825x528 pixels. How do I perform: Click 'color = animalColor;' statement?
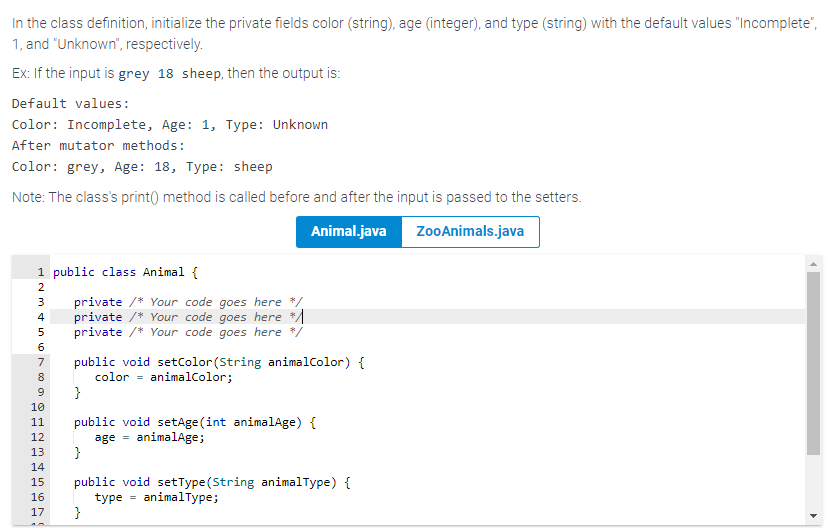164,377
